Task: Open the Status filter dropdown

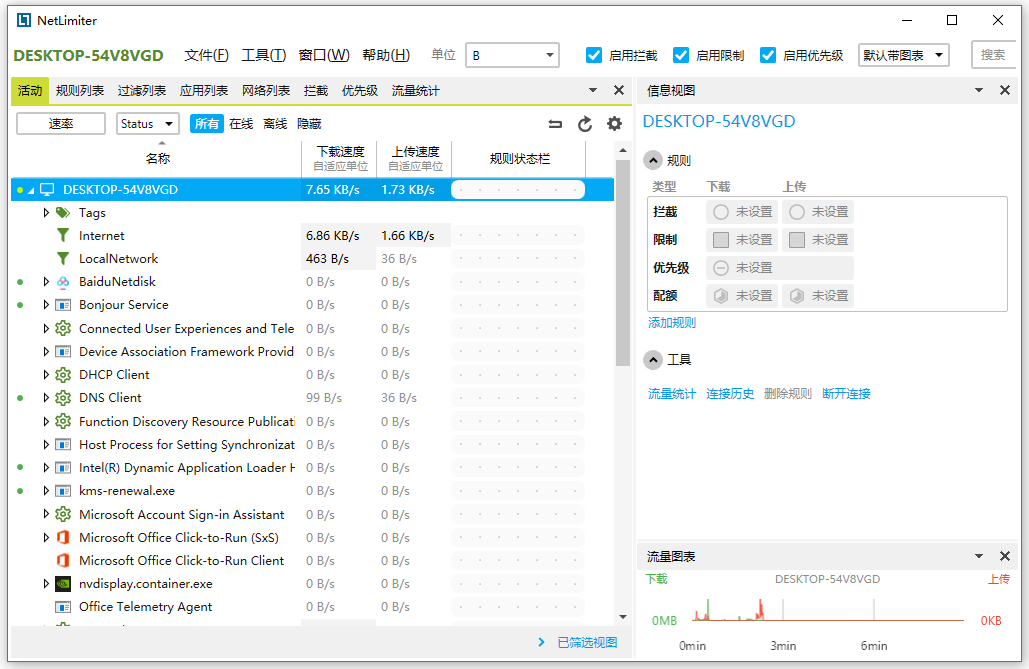Action: 146,123
